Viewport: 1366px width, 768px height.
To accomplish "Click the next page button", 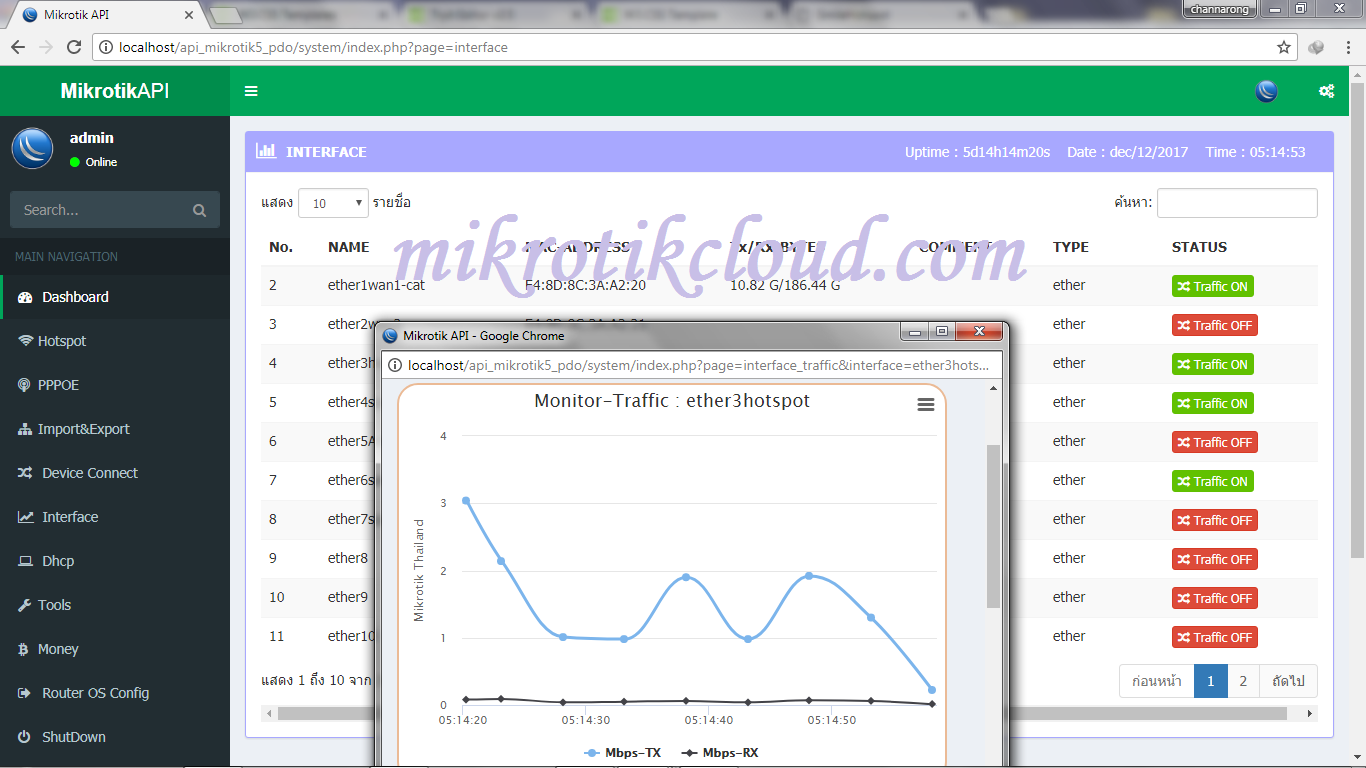I will click(1288, 681).
